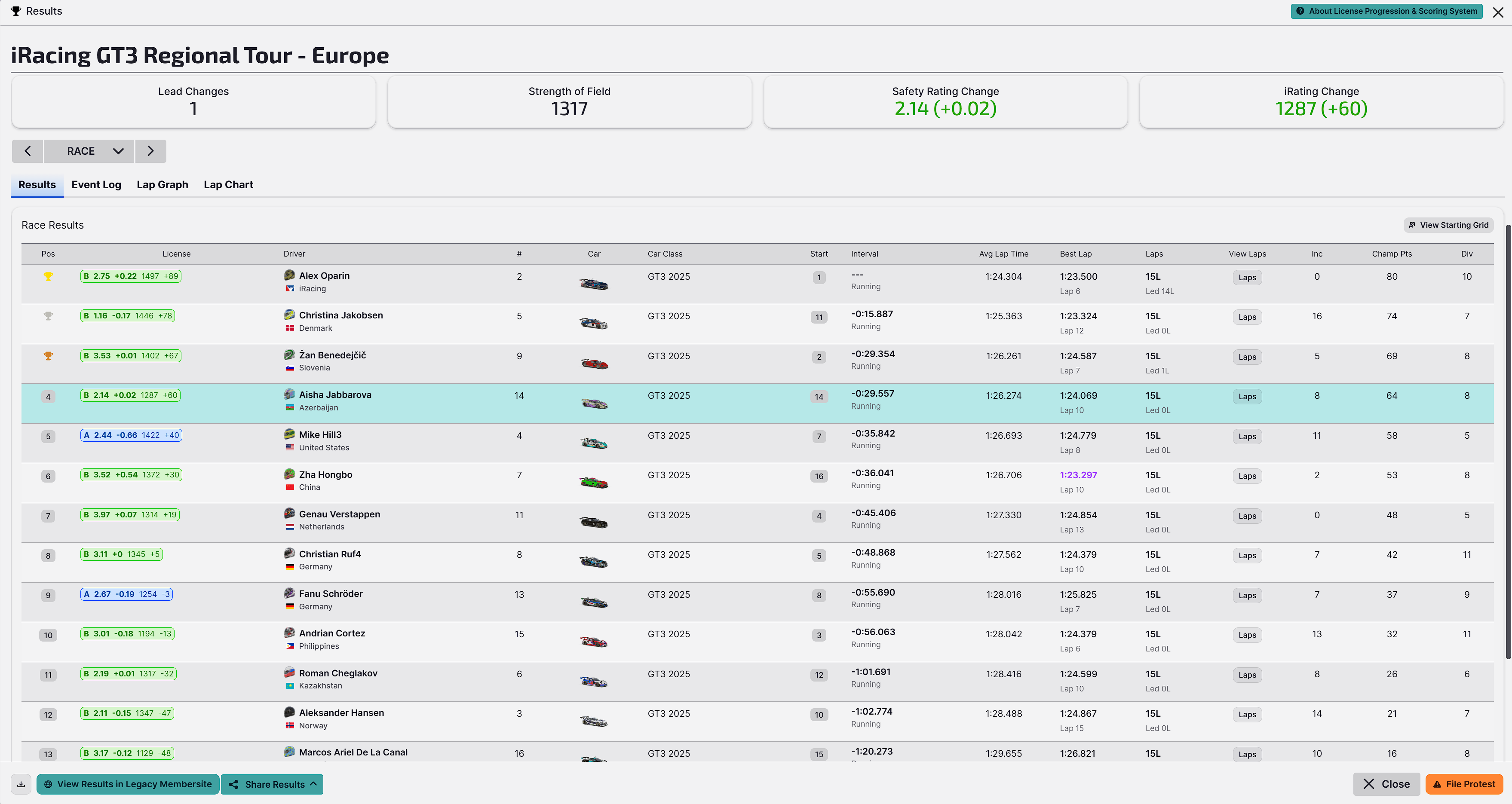Click the Results trophy icon in header
Image resolution: width=1512 pixels, height=804 pixels.
[16, 11]
